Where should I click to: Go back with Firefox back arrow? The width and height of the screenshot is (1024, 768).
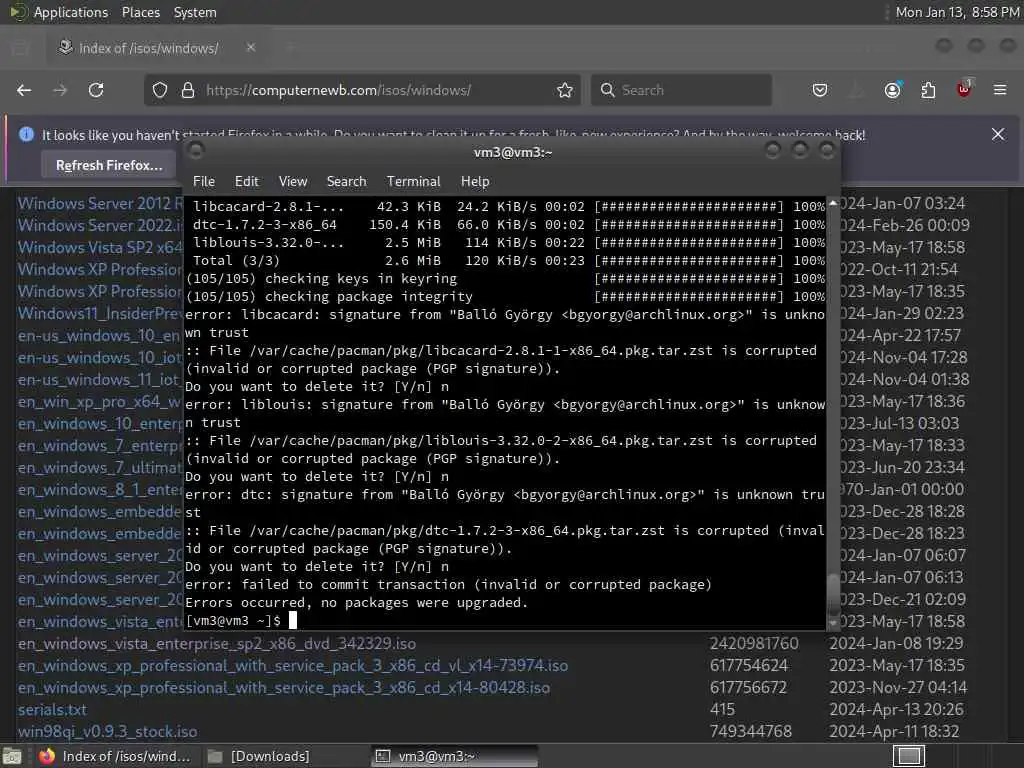tap(24, 90)
